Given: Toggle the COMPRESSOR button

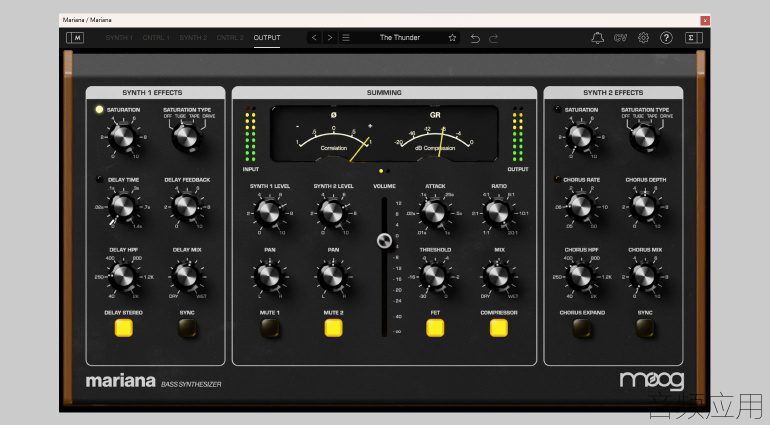Looking at the screenshot, I should (498, 328).
